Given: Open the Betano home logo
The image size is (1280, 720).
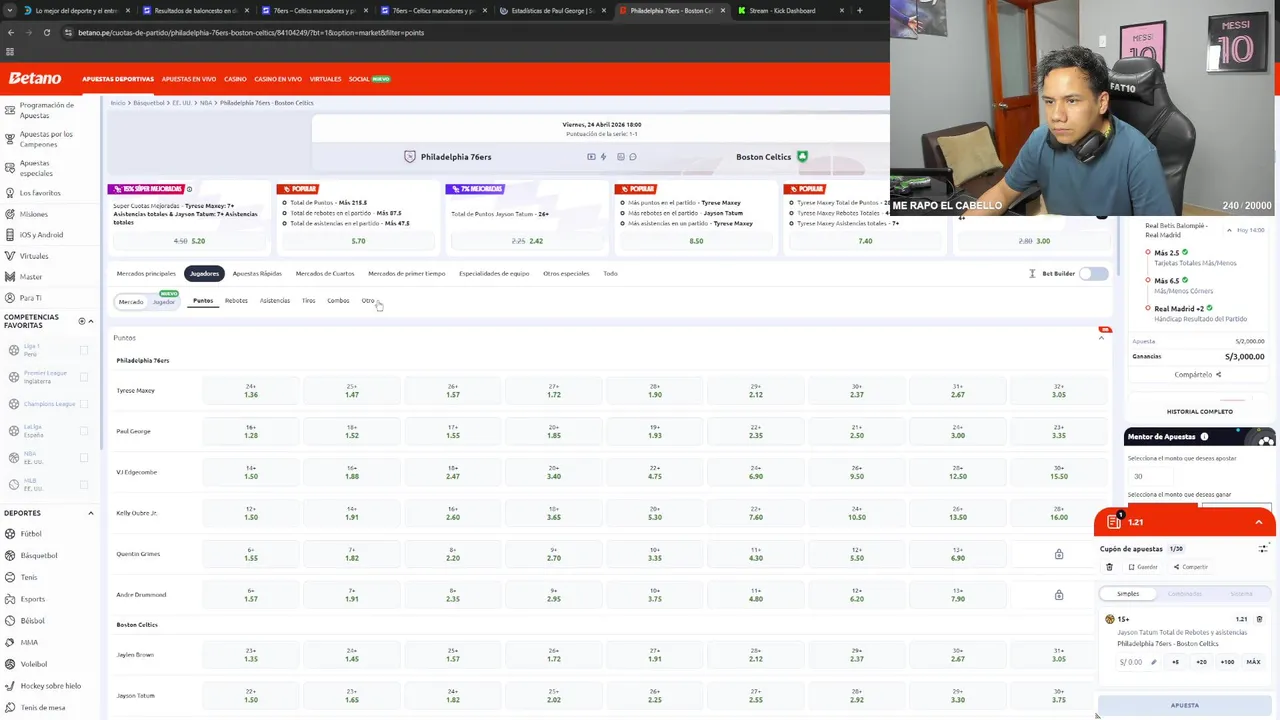Looking at the screenshot, I should [35, 78].
